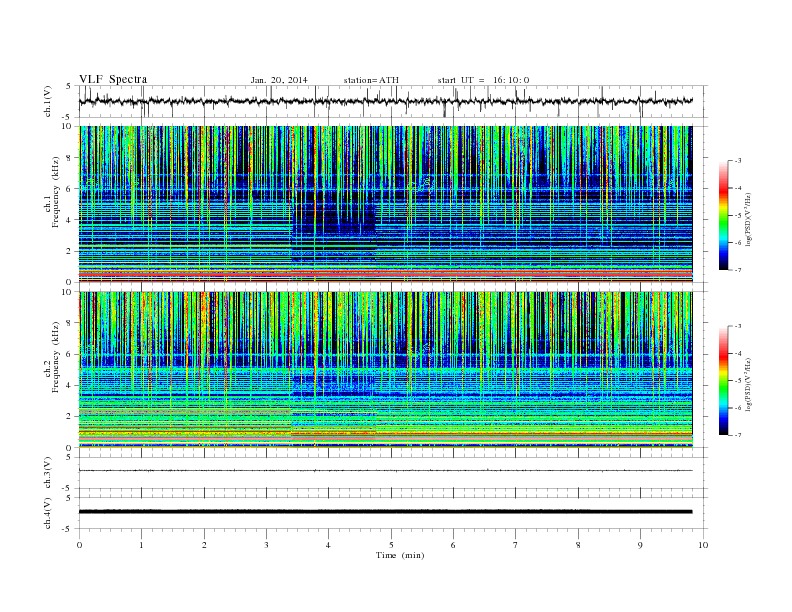Click the bottom time-axis tick label "8"
The image size is (792, 612).
[578, 545]
